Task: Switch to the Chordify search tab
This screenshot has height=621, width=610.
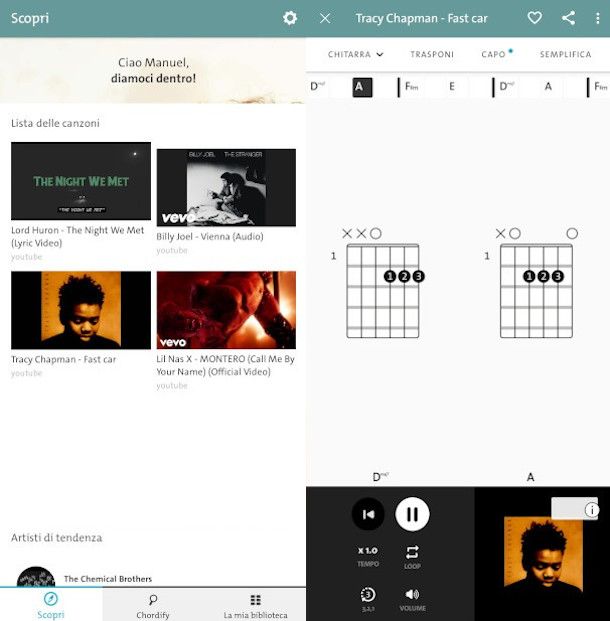Action: [x=153, y=605]
